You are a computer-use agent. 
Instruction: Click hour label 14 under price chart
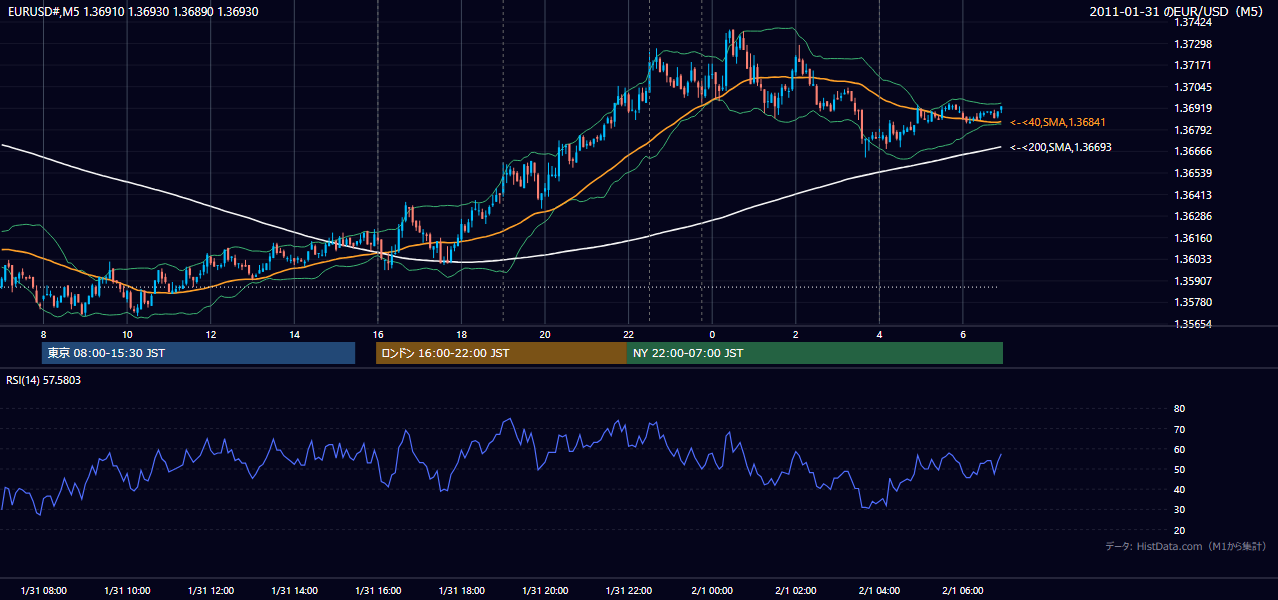pos(294,334)
